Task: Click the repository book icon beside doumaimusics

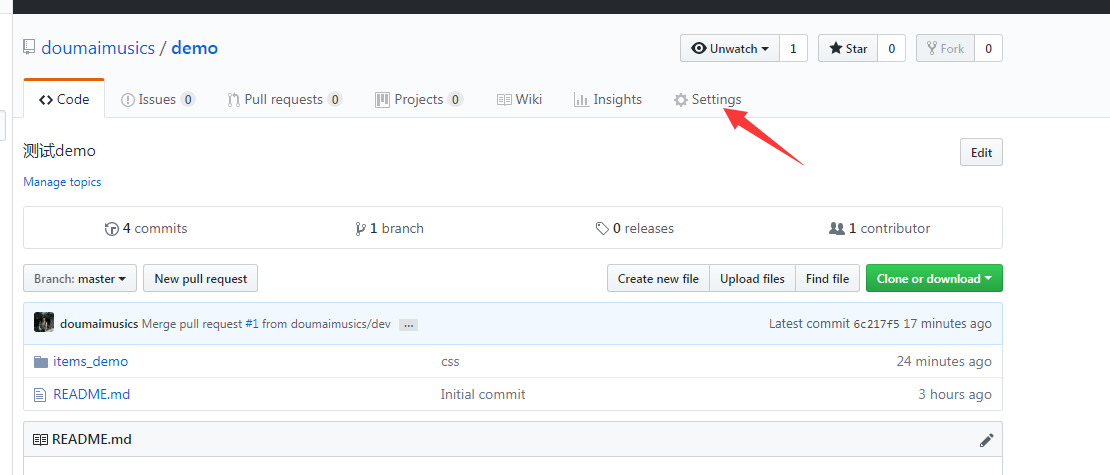Action: (x=29, y=48)
